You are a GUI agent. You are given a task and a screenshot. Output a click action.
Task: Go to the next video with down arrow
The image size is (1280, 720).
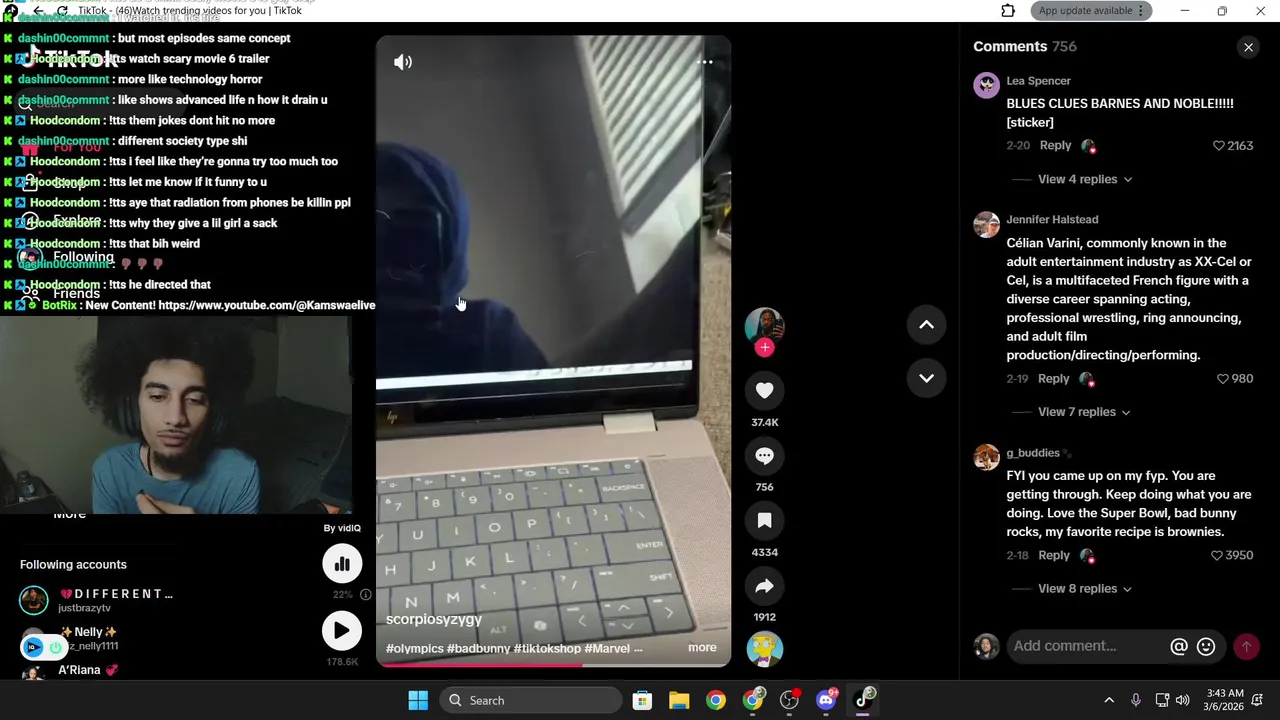[x=926, y=378]
